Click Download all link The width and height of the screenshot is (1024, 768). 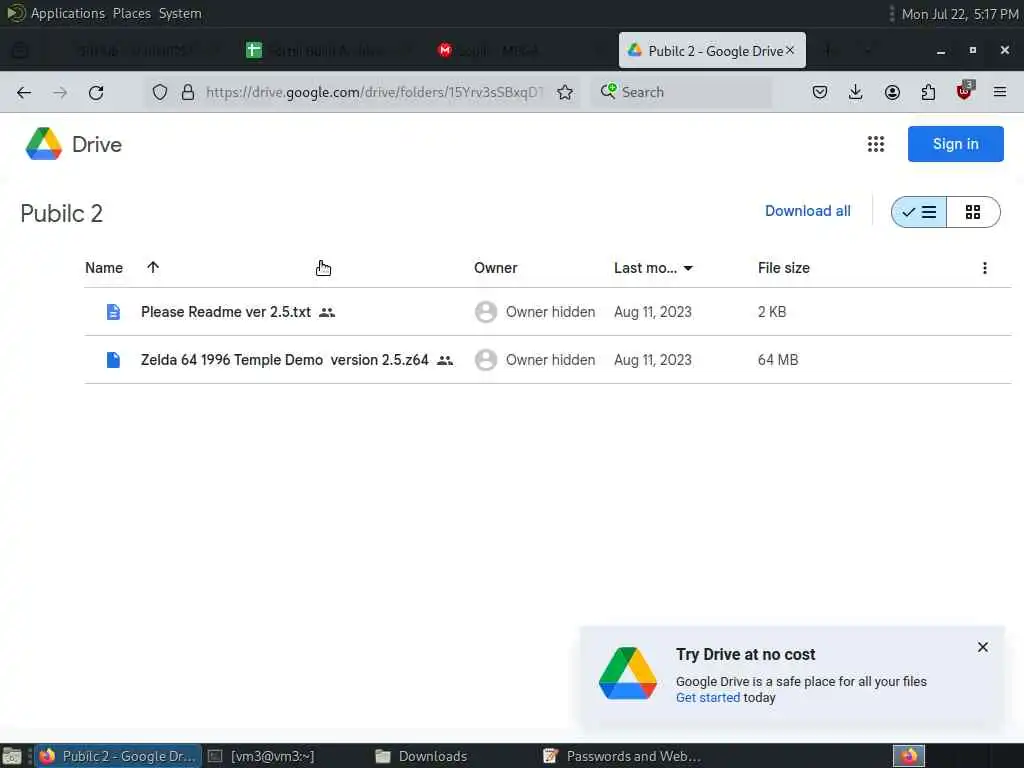[x=808, y=211]
